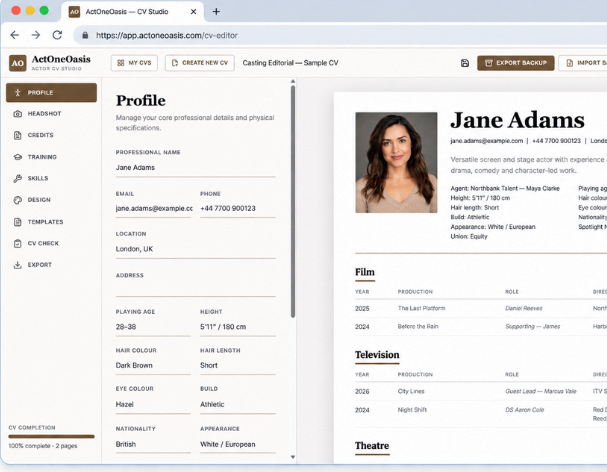607x472 pixels.
Task: Click the empty Address field
Action: (x=195, y=288)
